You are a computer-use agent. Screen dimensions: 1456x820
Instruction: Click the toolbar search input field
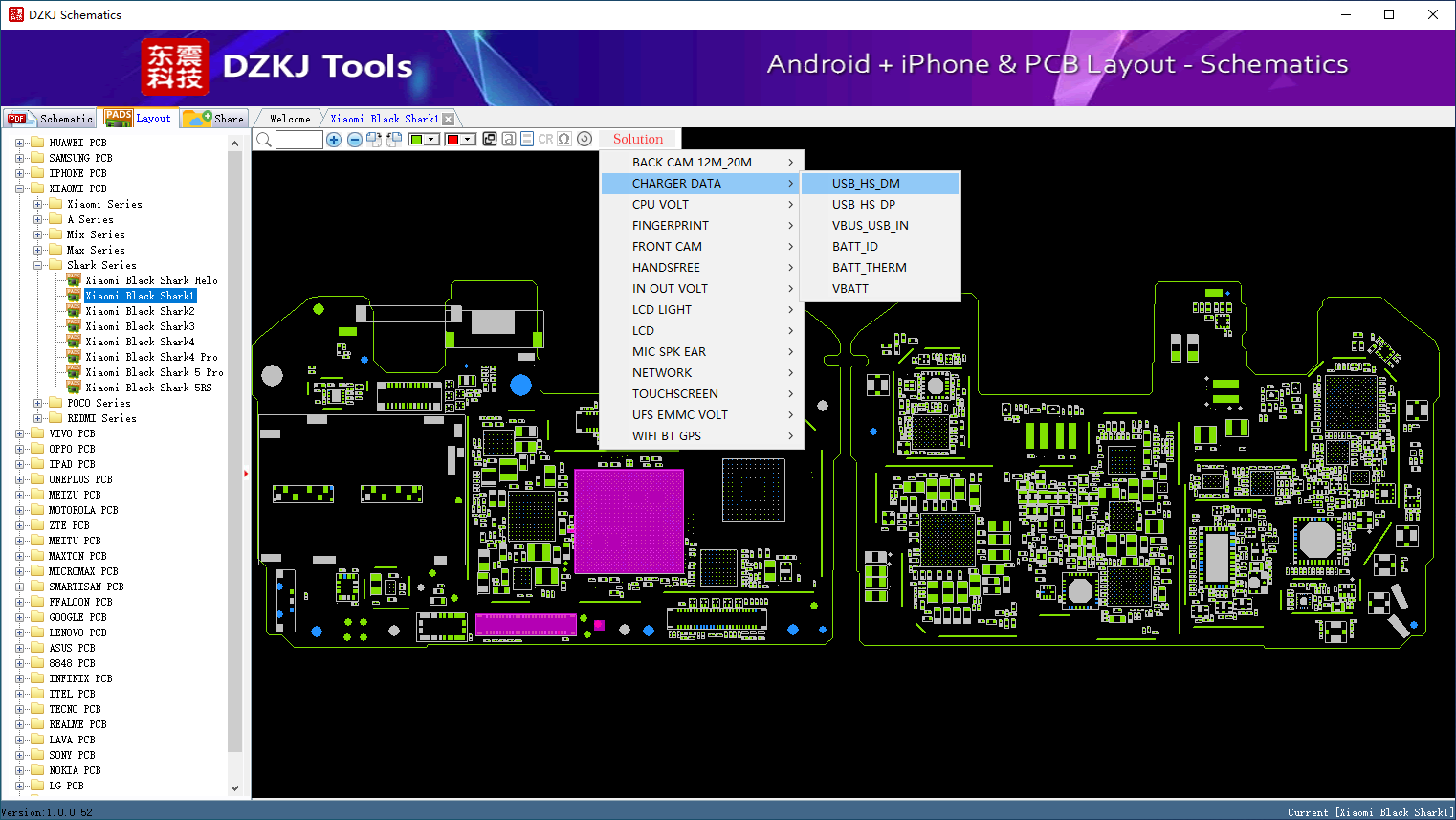pos(299,140)
